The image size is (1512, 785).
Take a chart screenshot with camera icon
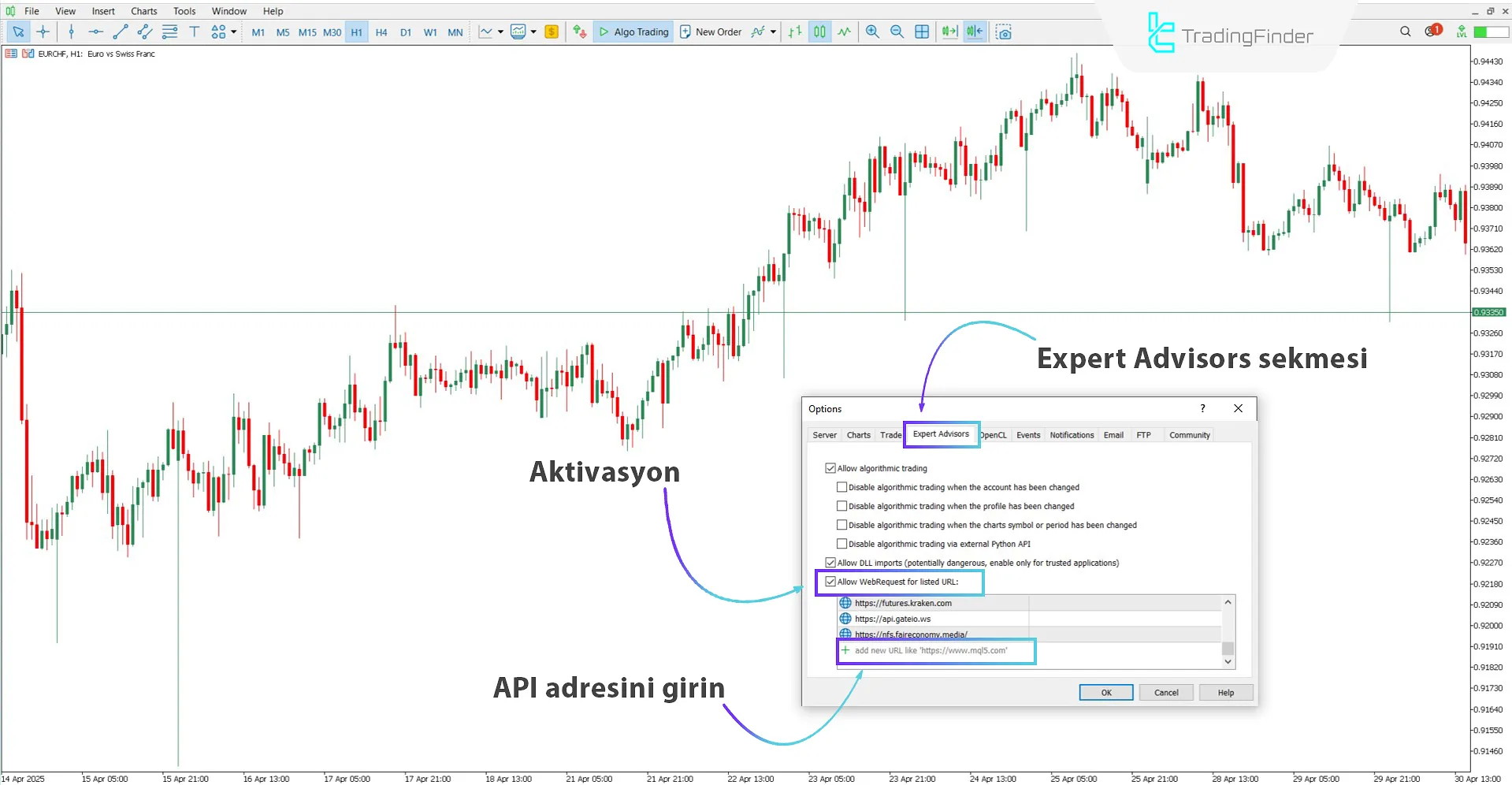(x=1003, y=32)
